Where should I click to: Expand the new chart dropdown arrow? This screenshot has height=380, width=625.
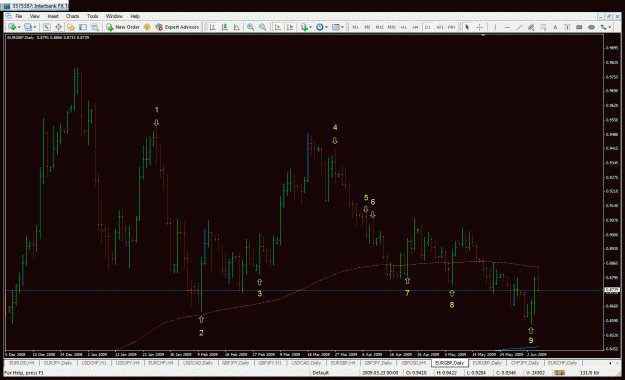tap(19, 27)
